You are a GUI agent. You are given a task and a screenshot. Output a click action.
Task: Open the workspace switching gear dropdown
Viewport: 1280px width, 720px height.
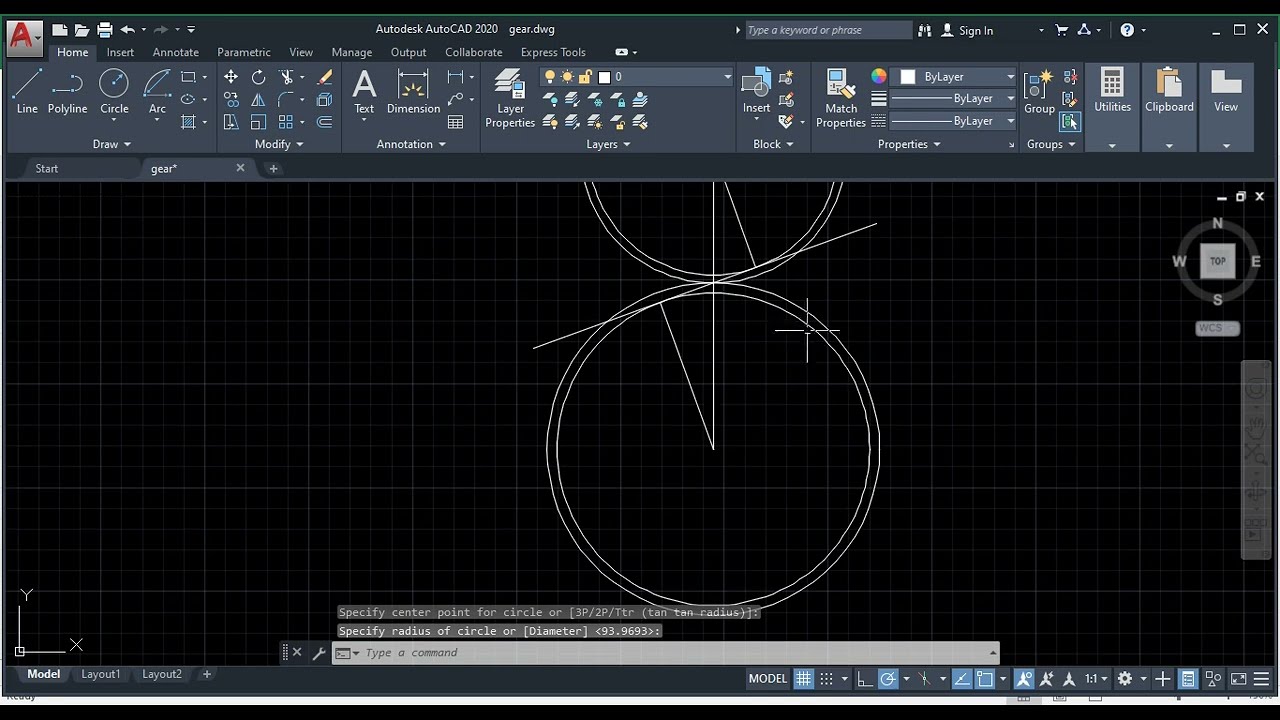[x=1130, y=678]
